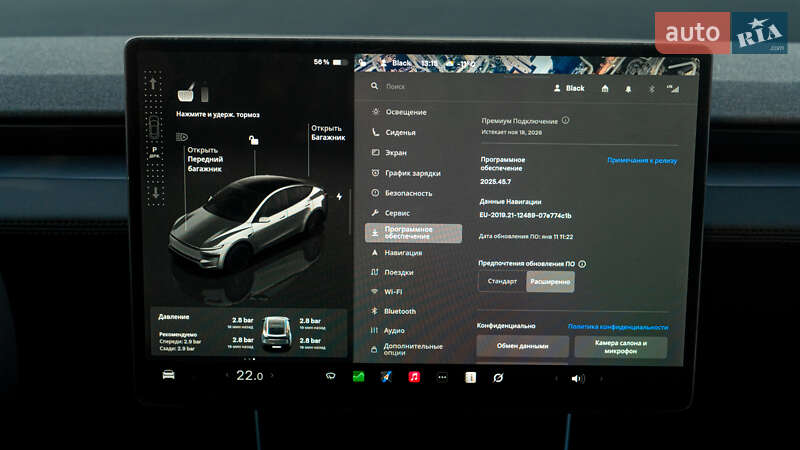
Task: Tap the car controls icon in bottom bar
Action: (168, 376)
